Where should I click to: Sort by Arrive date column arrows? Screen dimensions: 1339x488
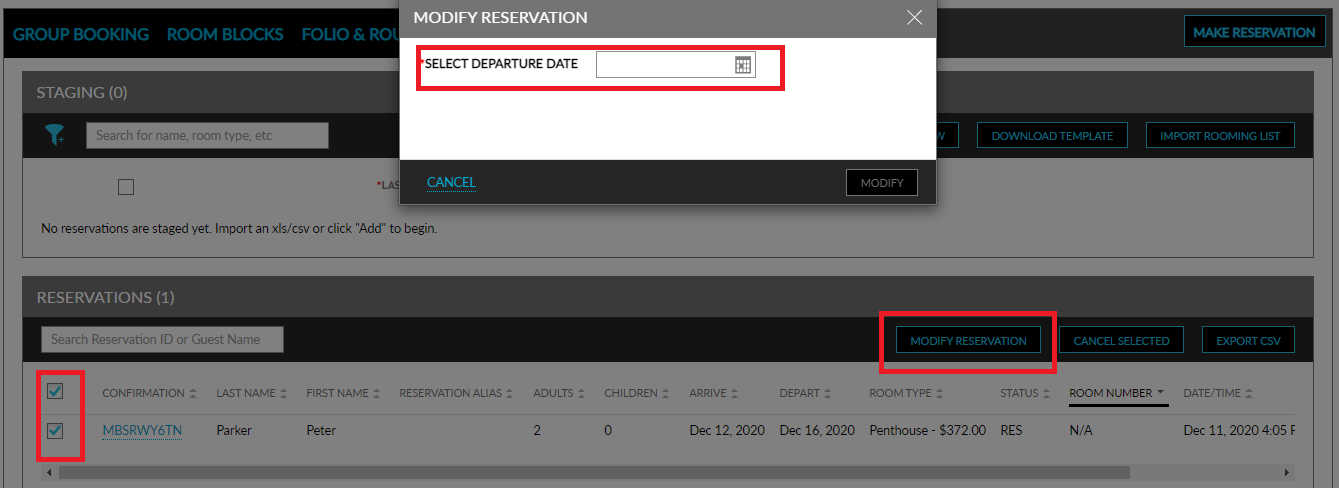coord(735,394)
